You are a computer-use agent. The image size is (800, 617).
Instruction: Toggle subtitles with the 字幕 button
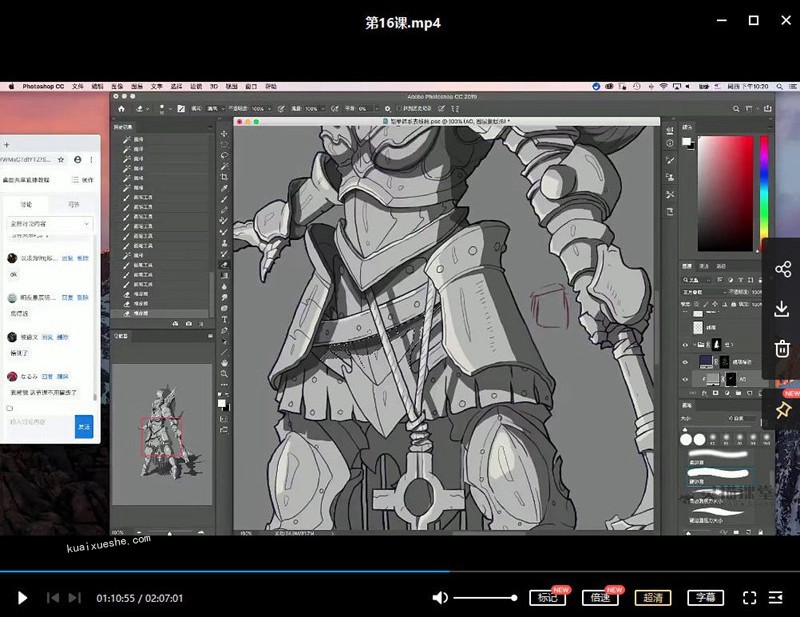pyautogui.click(x=705, y=598)
